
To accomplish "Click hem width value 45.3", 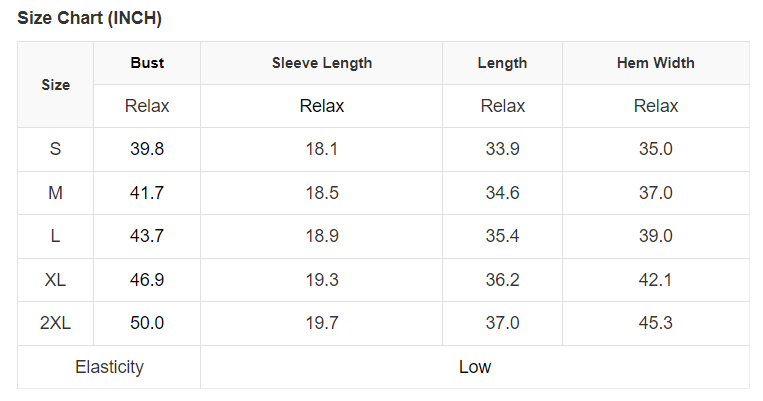I will click(655, 323).
